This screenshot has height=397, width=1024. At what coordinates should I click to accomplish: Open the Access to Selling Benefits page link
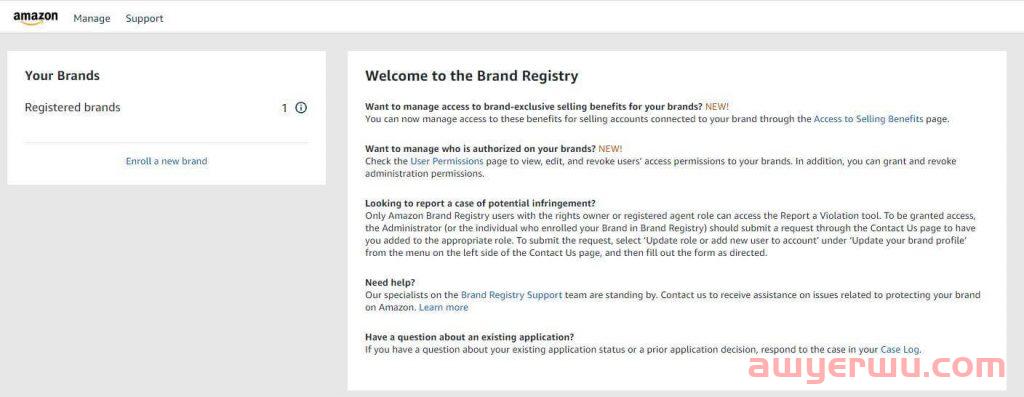click(869, 119)
